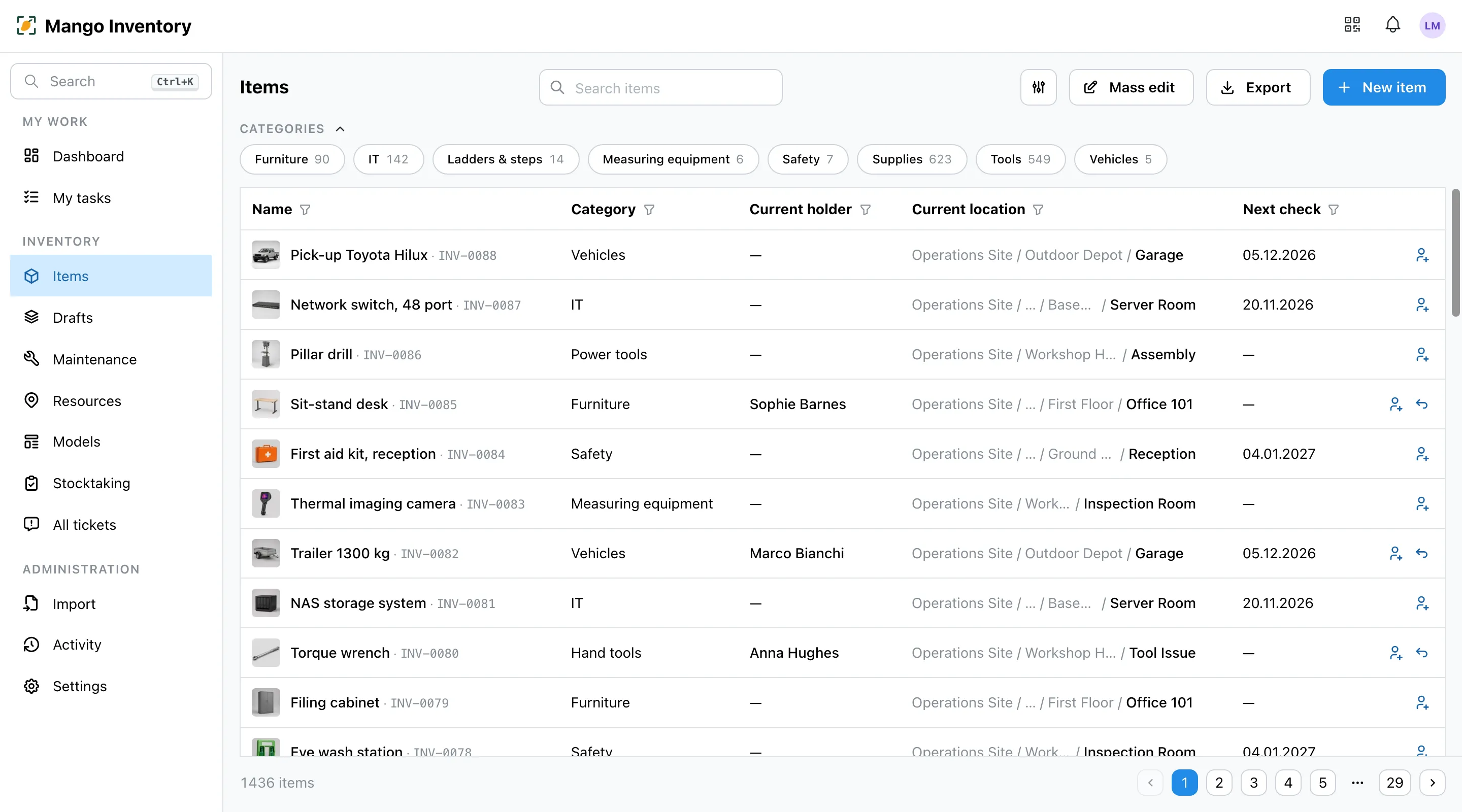Open the filter settings sliders button
The height and width of the screenshot is (812, 1462).
(1038, 87)
